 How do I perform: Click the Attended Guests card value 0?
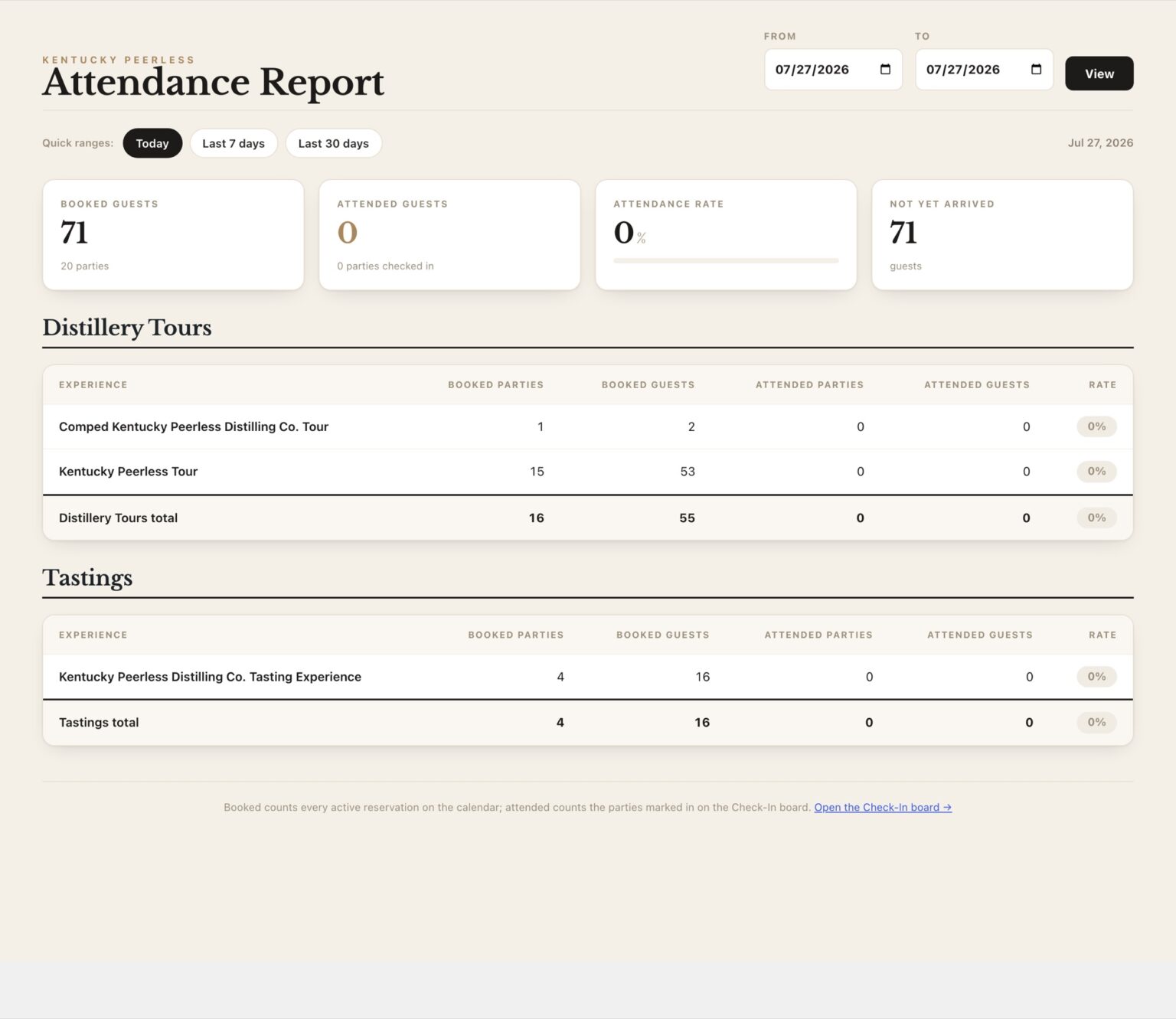coord(348,233)
